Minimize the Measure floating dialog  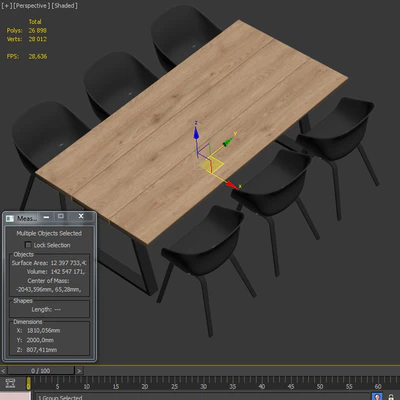47,217
